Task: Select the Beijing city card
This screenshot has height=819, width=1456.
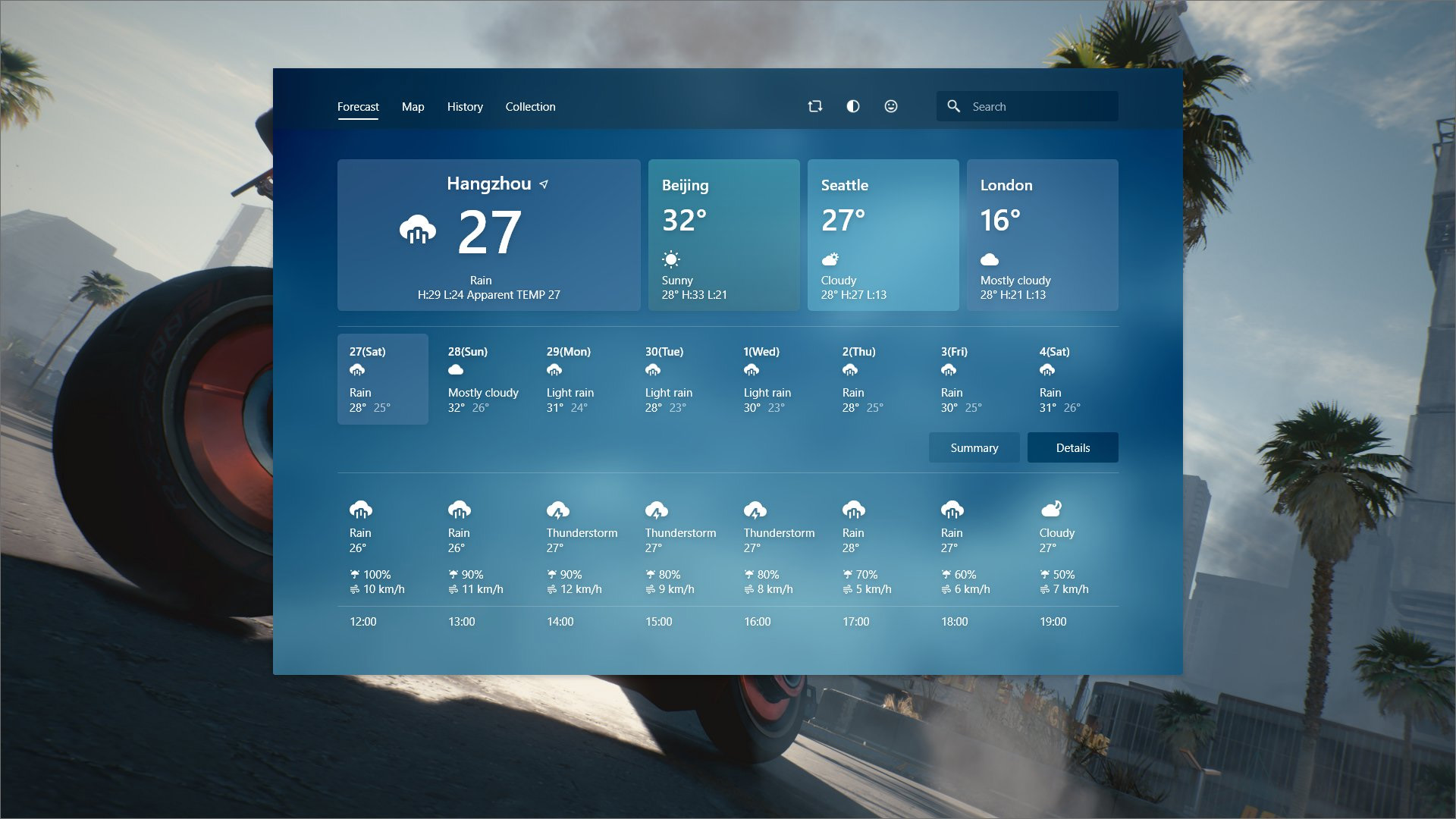Action: 724,235
